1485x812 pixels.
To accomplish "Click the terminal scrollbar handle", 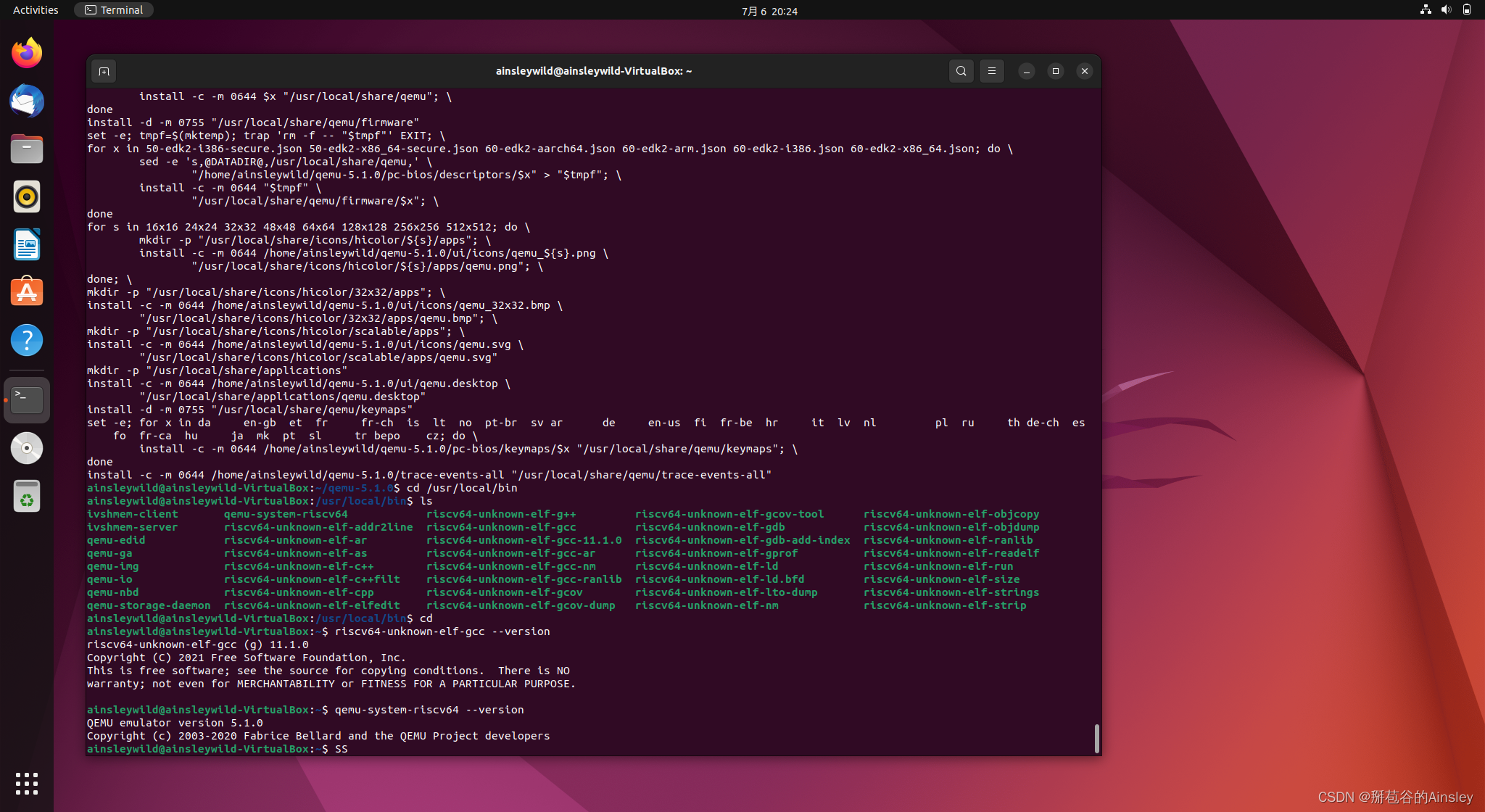I will point(1096,738).
